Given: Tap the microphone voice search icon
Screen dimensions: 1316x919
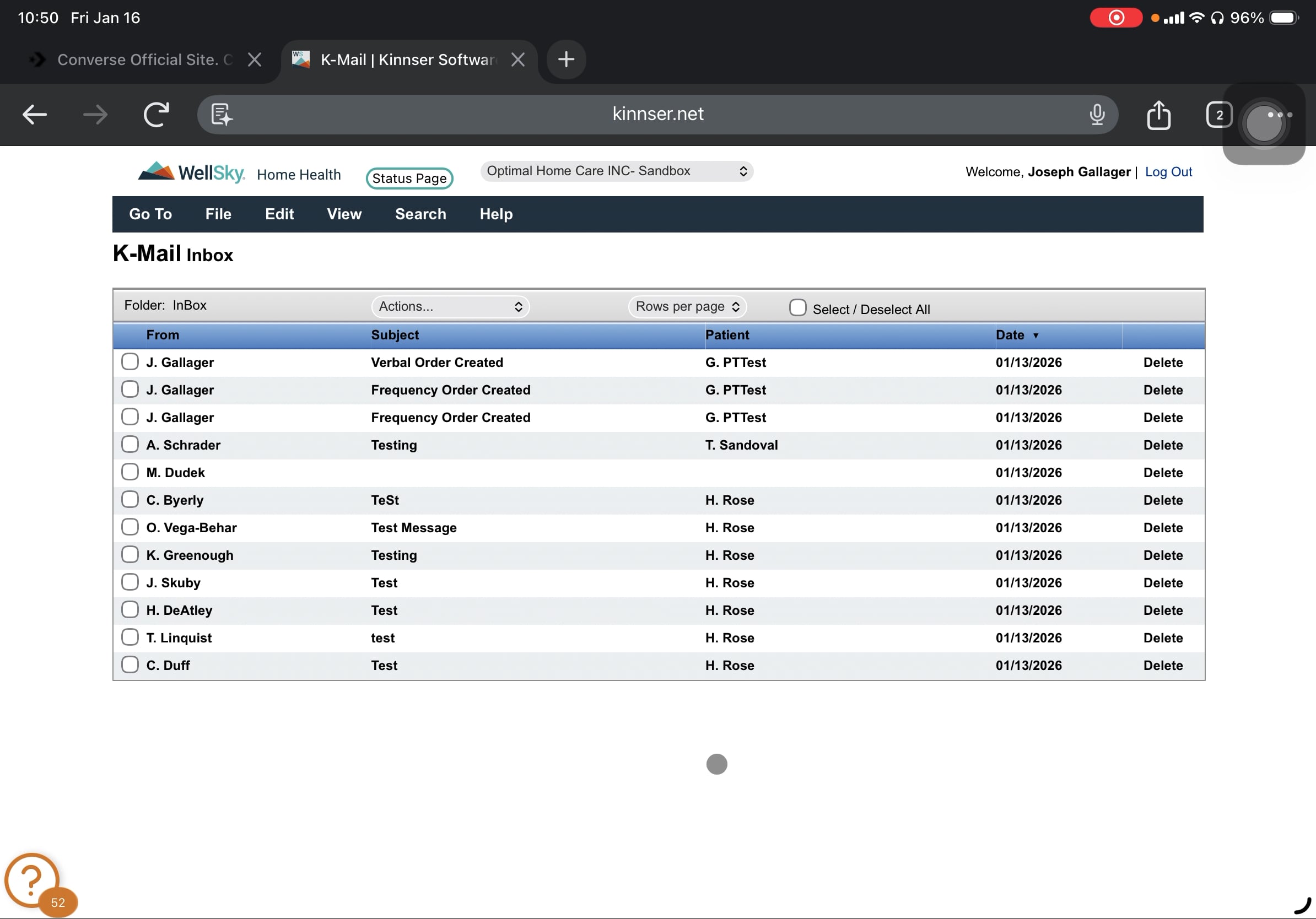Looking at the screenshot, I should click(x=1097, y=115).
